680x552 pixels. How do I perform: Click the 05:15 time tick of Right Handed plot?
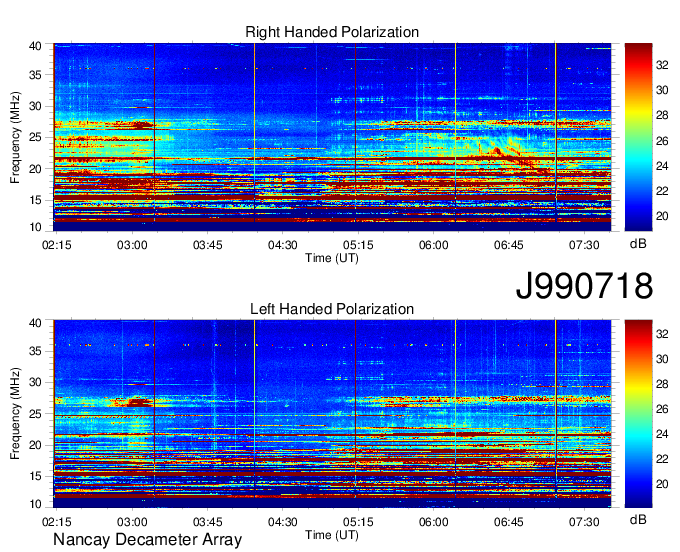[x=358, y=245]
